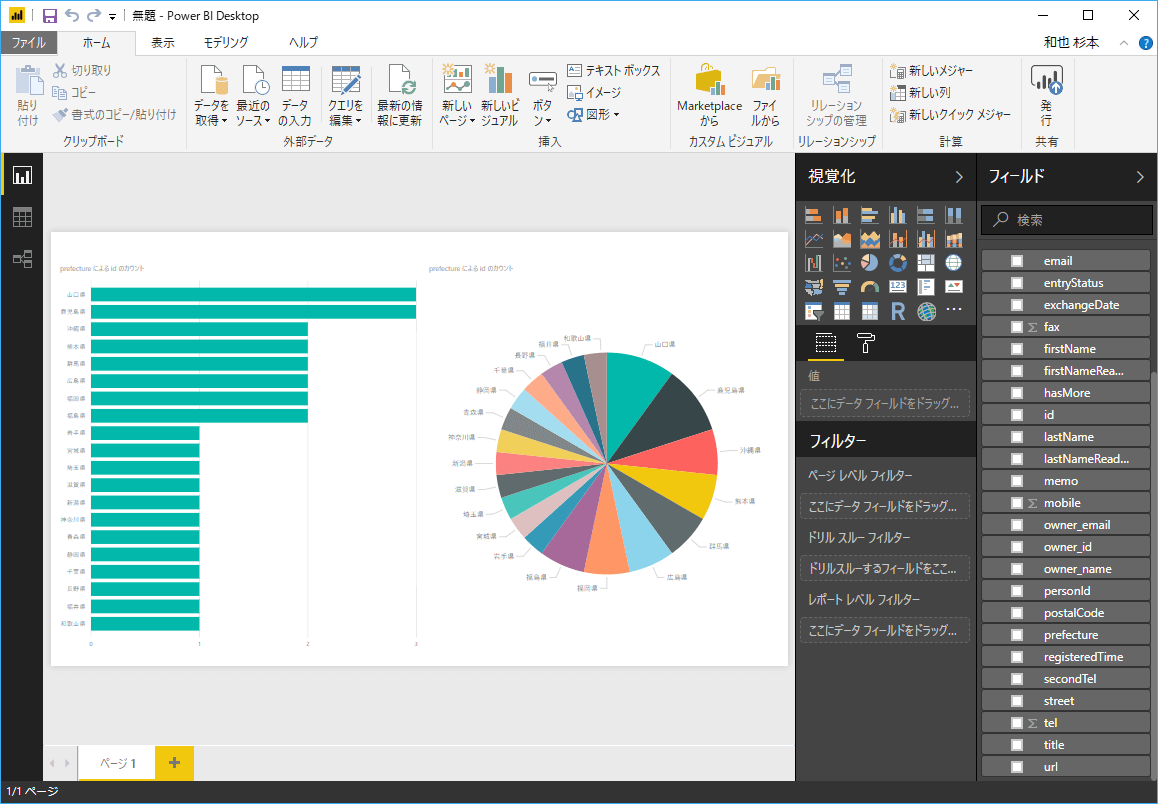The height and width of the screenshot is (804, 1158).
Task: Select the gauge visual
Action: pos(869,286)
